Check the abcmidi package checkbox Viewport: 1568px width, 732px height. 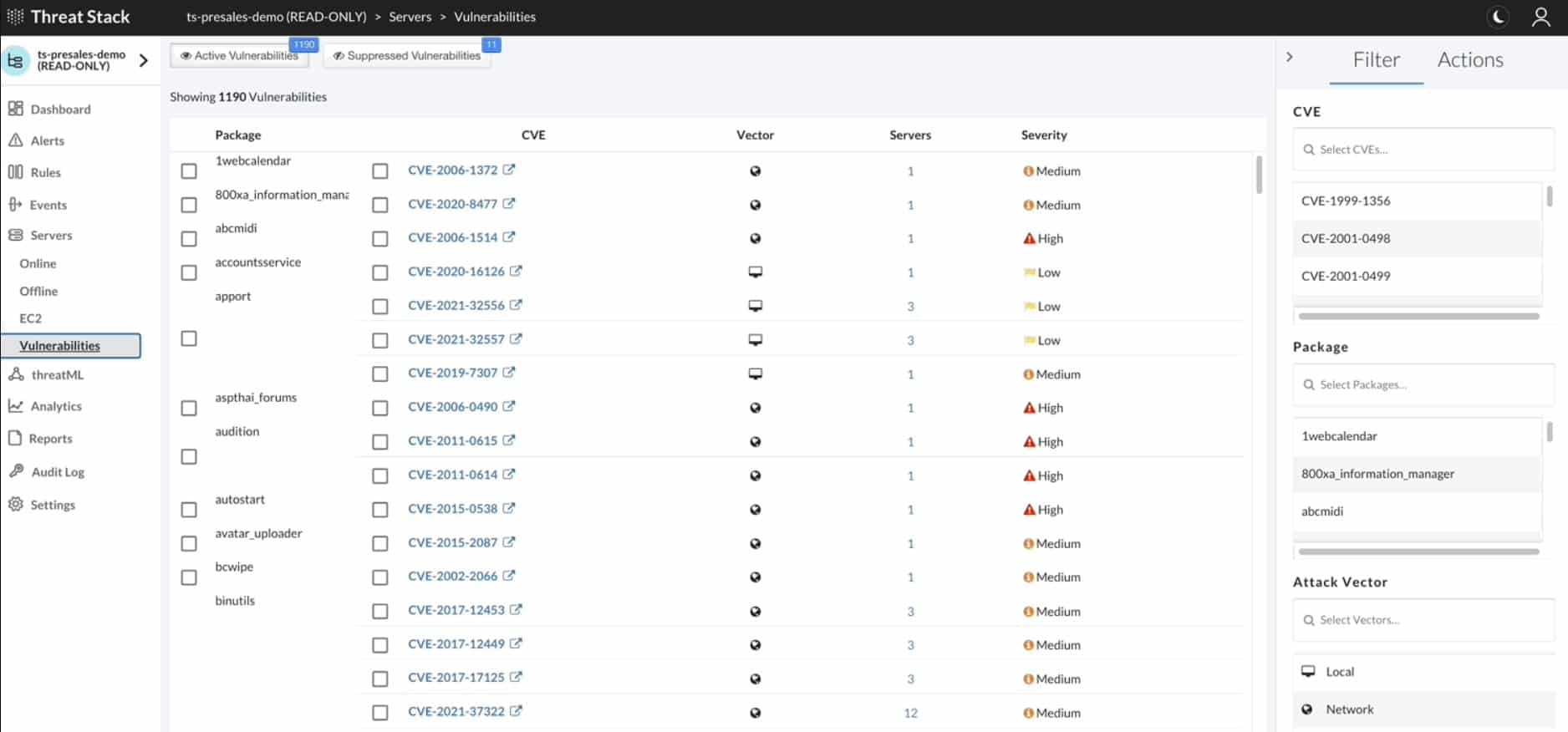[x=189, y=239]
